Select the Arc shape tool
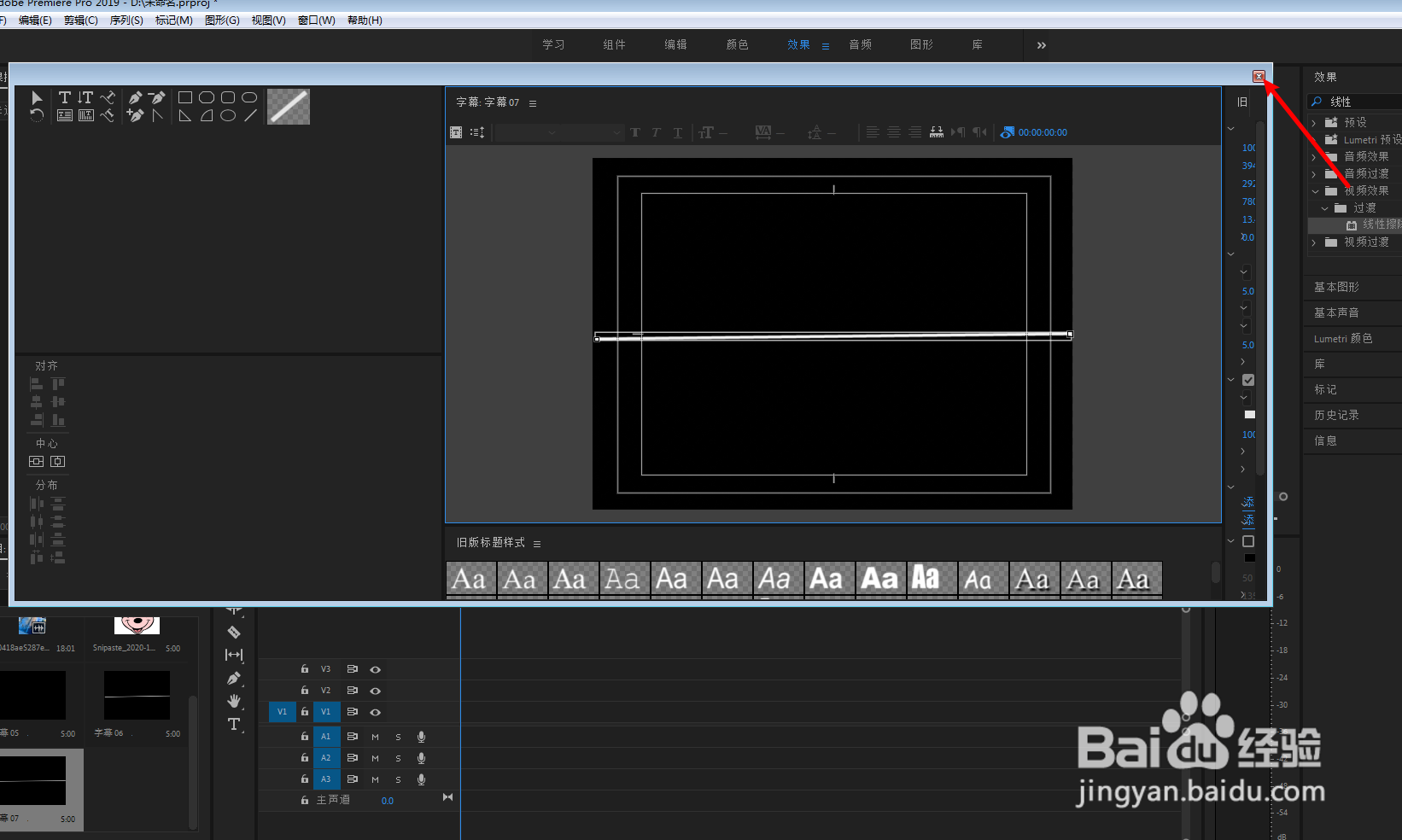Viewport: 1402px width, 840px height. tap(206, 115)
